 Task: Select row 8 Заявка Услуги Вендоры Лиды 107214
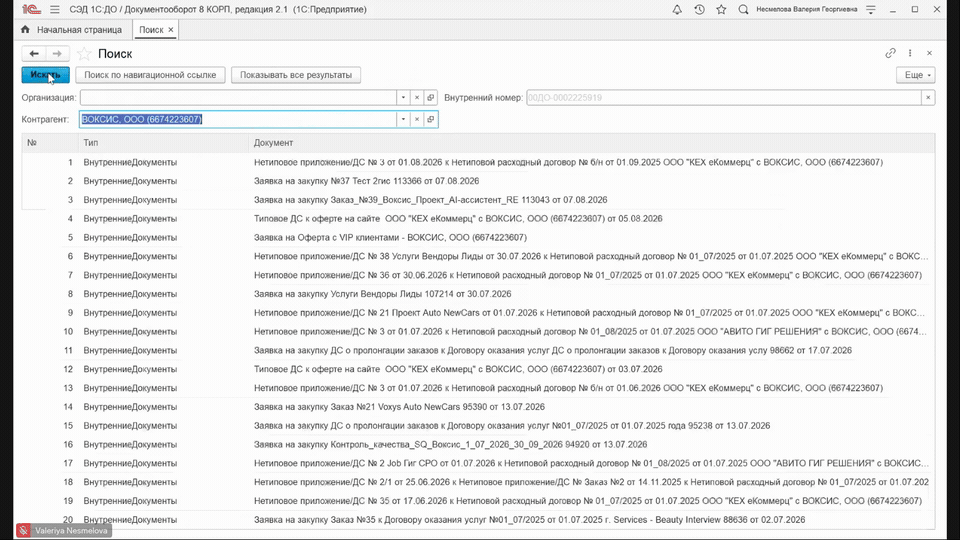478,294
